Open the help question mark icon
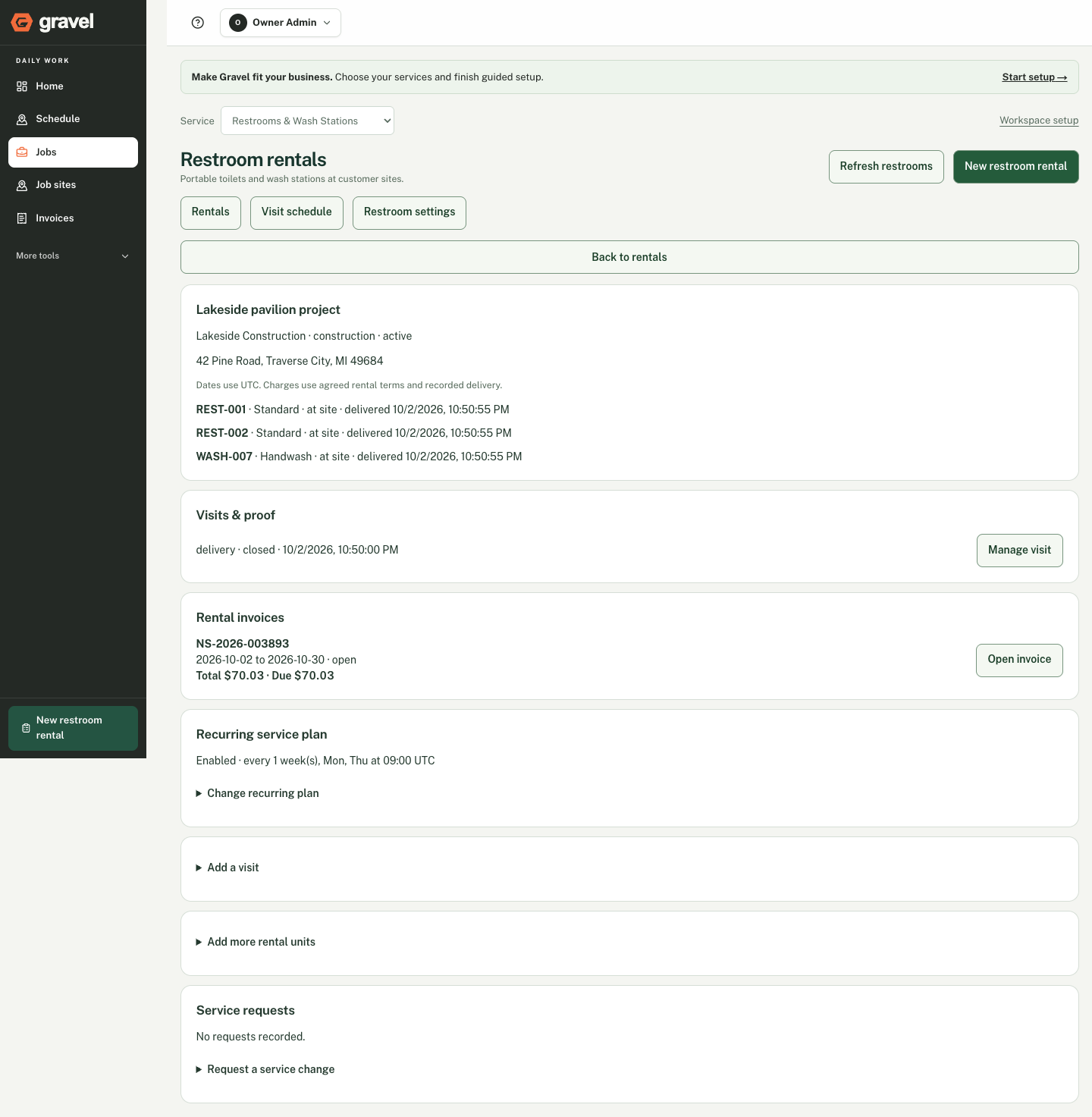Screen dimensions: 1092x1117 pyautogui.click(x=198, y=23)
